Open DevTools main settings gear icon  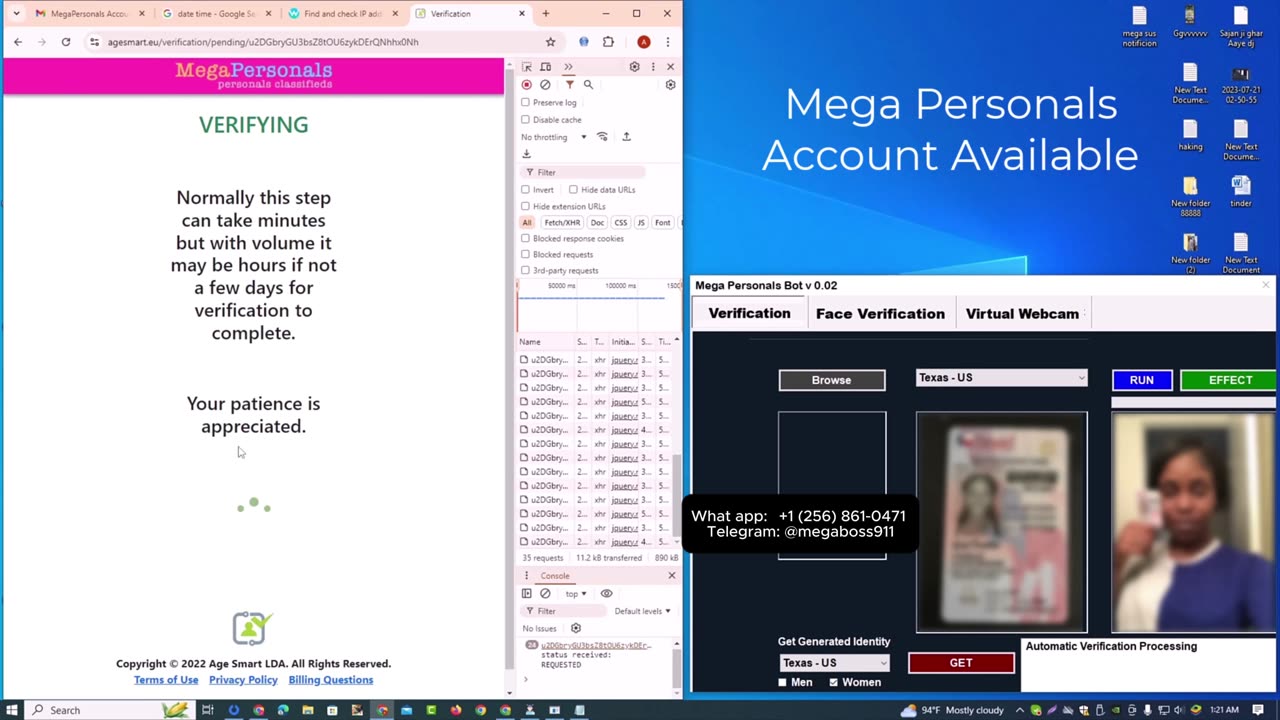tap(634, 67)
